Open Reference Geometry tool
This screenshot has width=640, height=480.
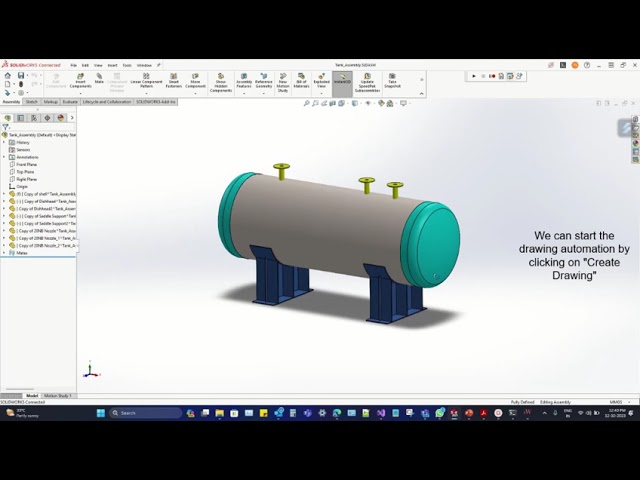(x=264, y=81)
